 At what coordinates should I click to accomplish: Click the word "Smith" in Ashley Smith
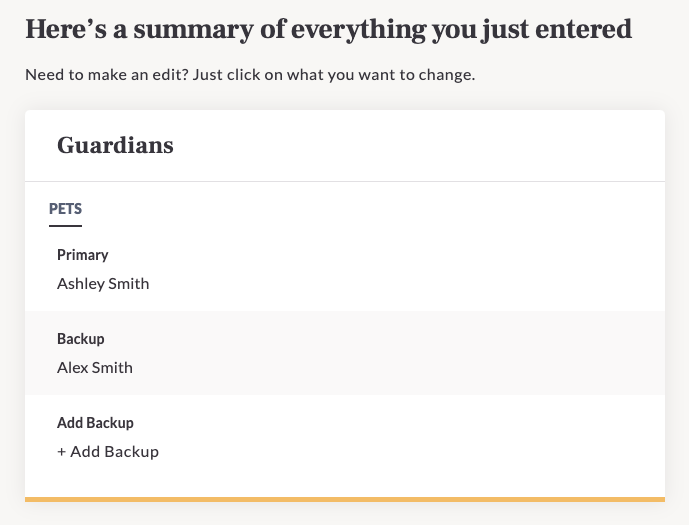pos(128,284)
